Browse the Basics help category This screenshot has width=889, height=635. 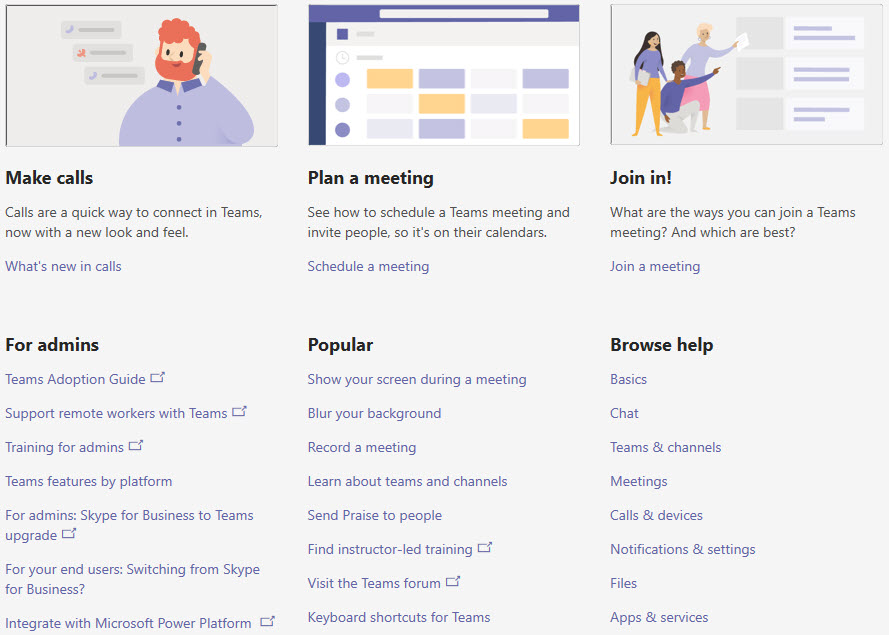click(x=628, y=379)
